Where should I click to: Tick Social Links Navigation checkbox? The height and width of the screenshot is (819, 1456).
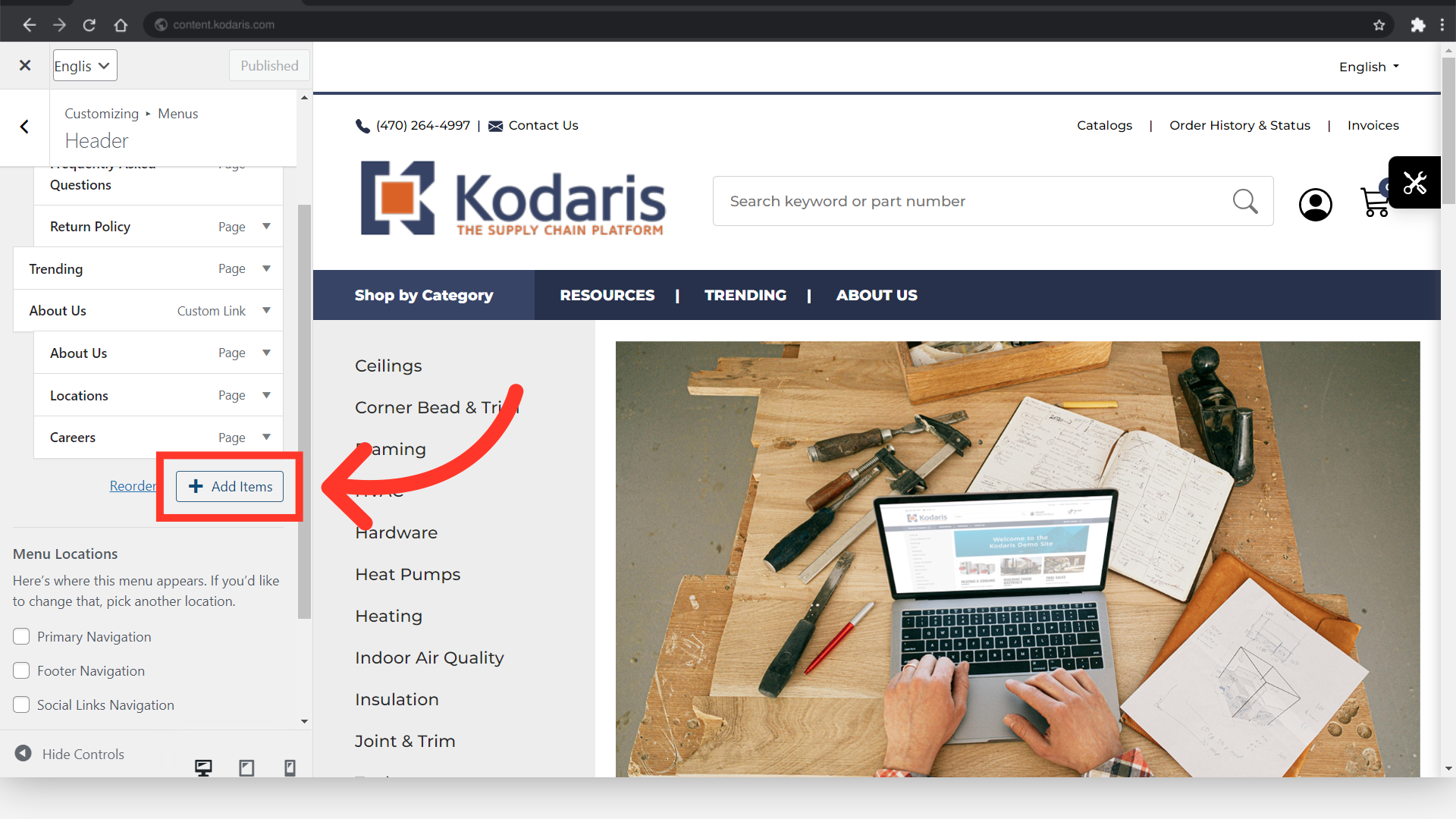coord(21,704)
